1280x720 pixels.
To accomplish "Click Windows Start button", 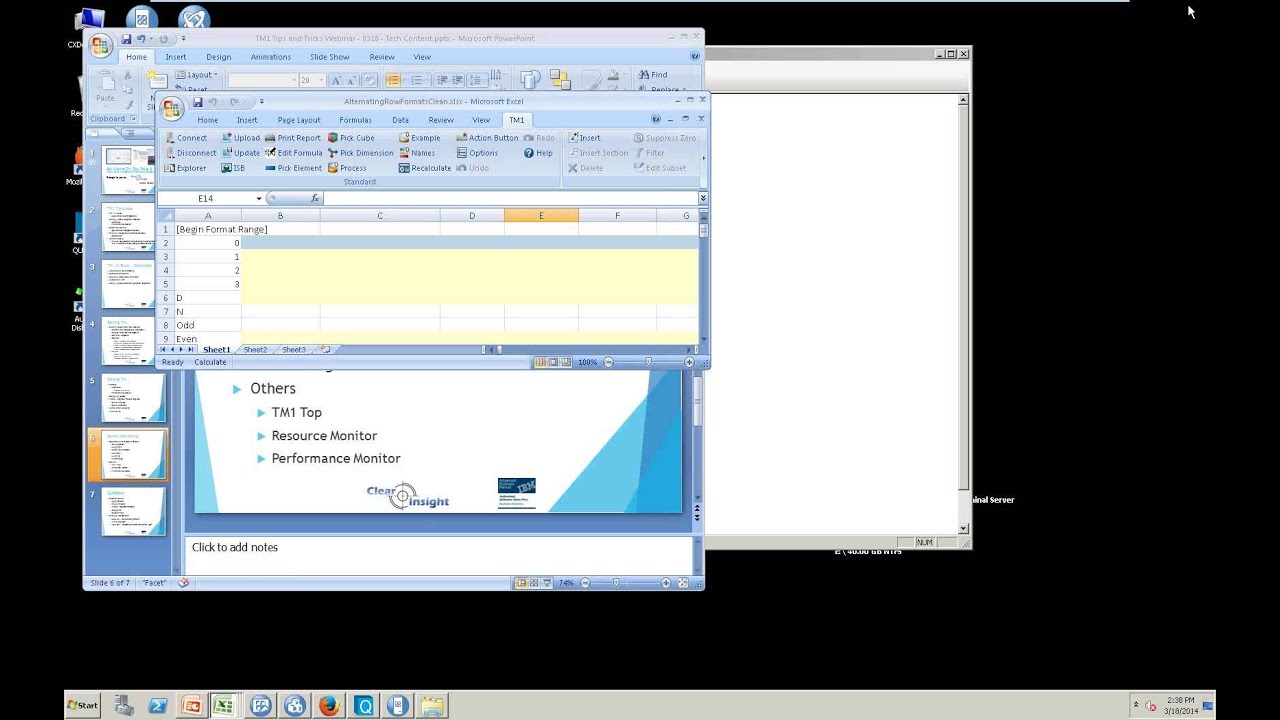I will point(82,705).
